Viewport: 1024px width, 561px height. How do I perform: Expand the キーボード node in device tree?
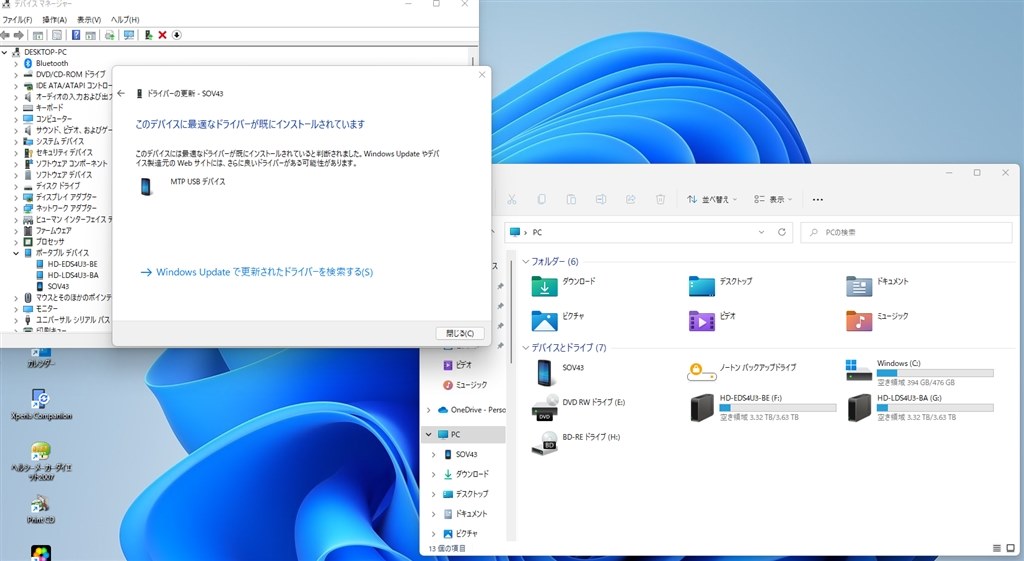click(x=16, y=108)
